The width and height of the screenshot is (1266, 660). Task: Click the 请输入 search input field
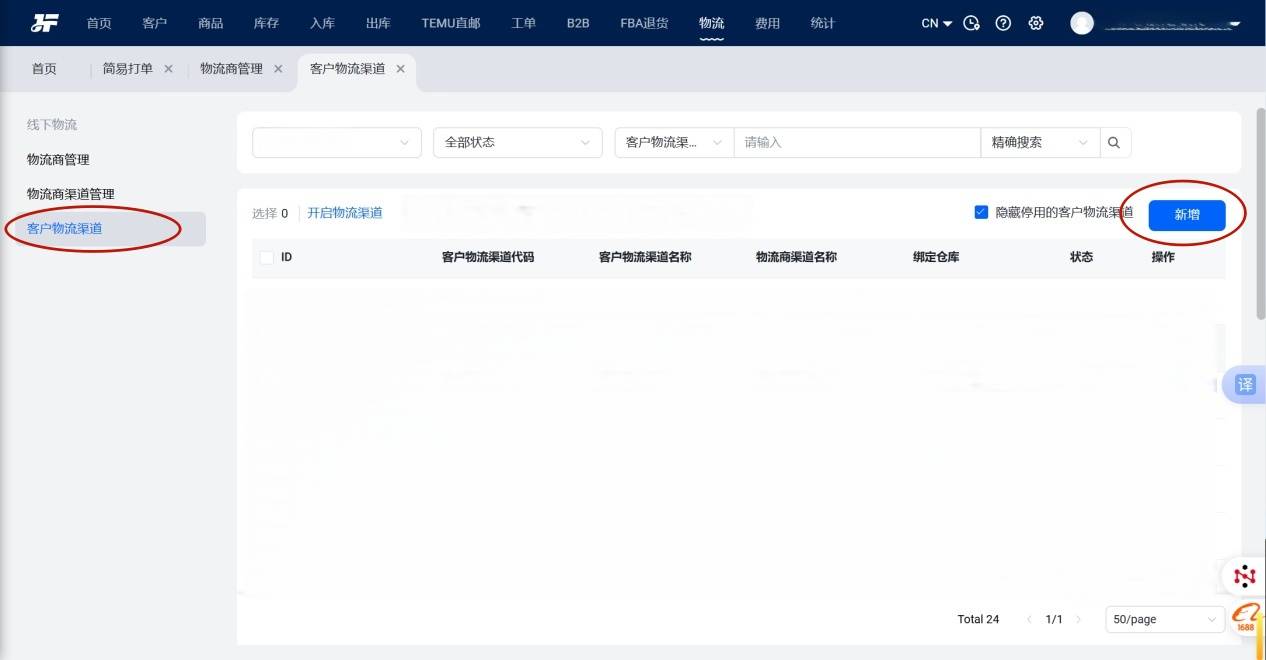856,143
